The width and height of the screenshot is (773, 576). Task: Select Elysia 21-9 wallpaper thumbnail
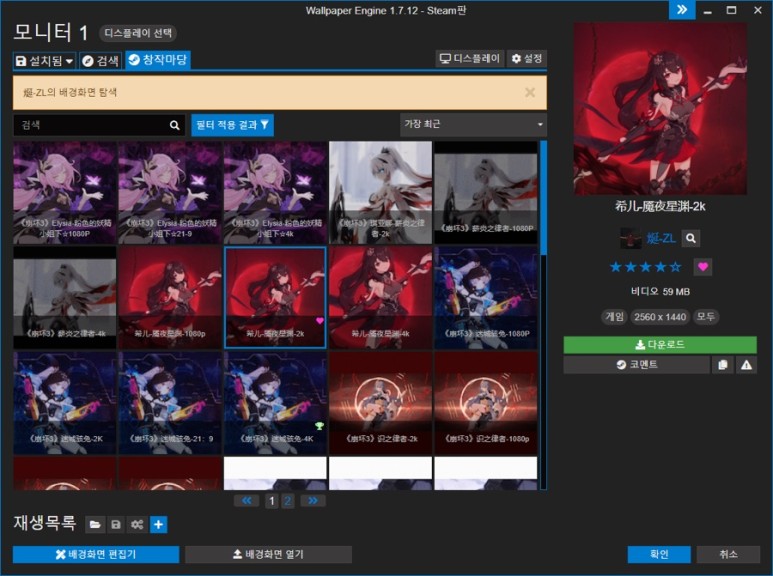pos(170,193)
